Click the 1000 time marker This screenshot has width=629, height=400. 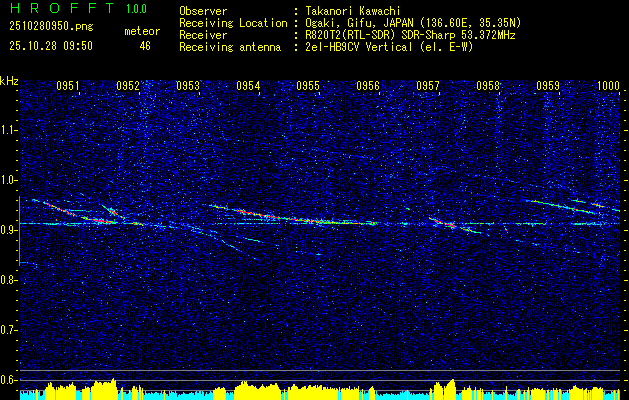tap(608, 85)
